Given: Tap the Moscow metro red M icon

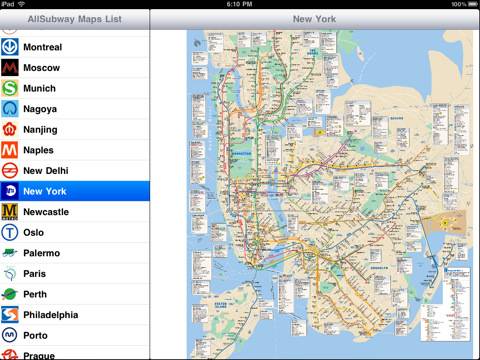Looking at the screenshot, I should tap(10, 68).
